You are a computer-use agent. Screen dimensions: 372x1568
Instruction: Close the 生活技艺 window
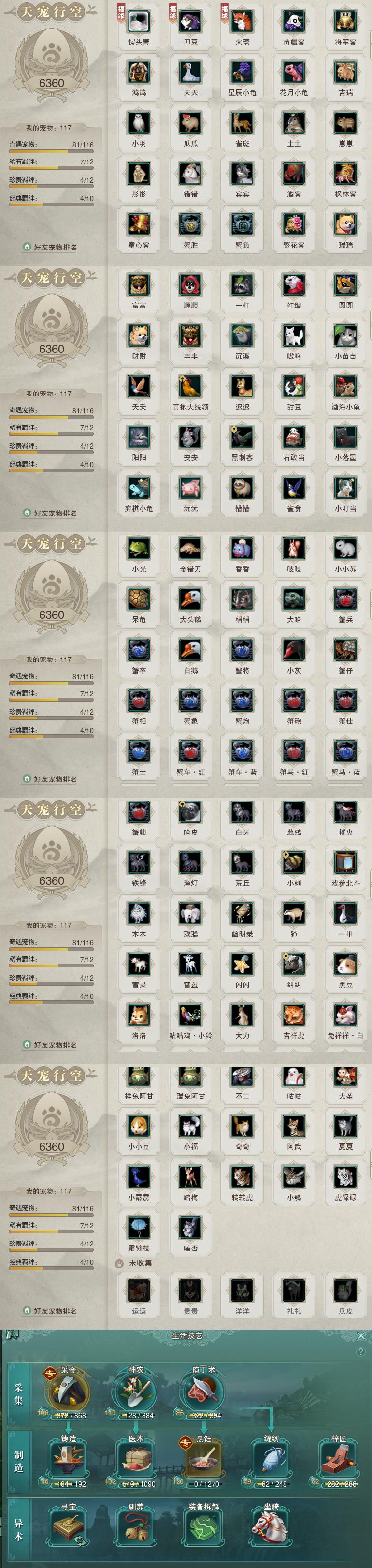[361, 1335]
